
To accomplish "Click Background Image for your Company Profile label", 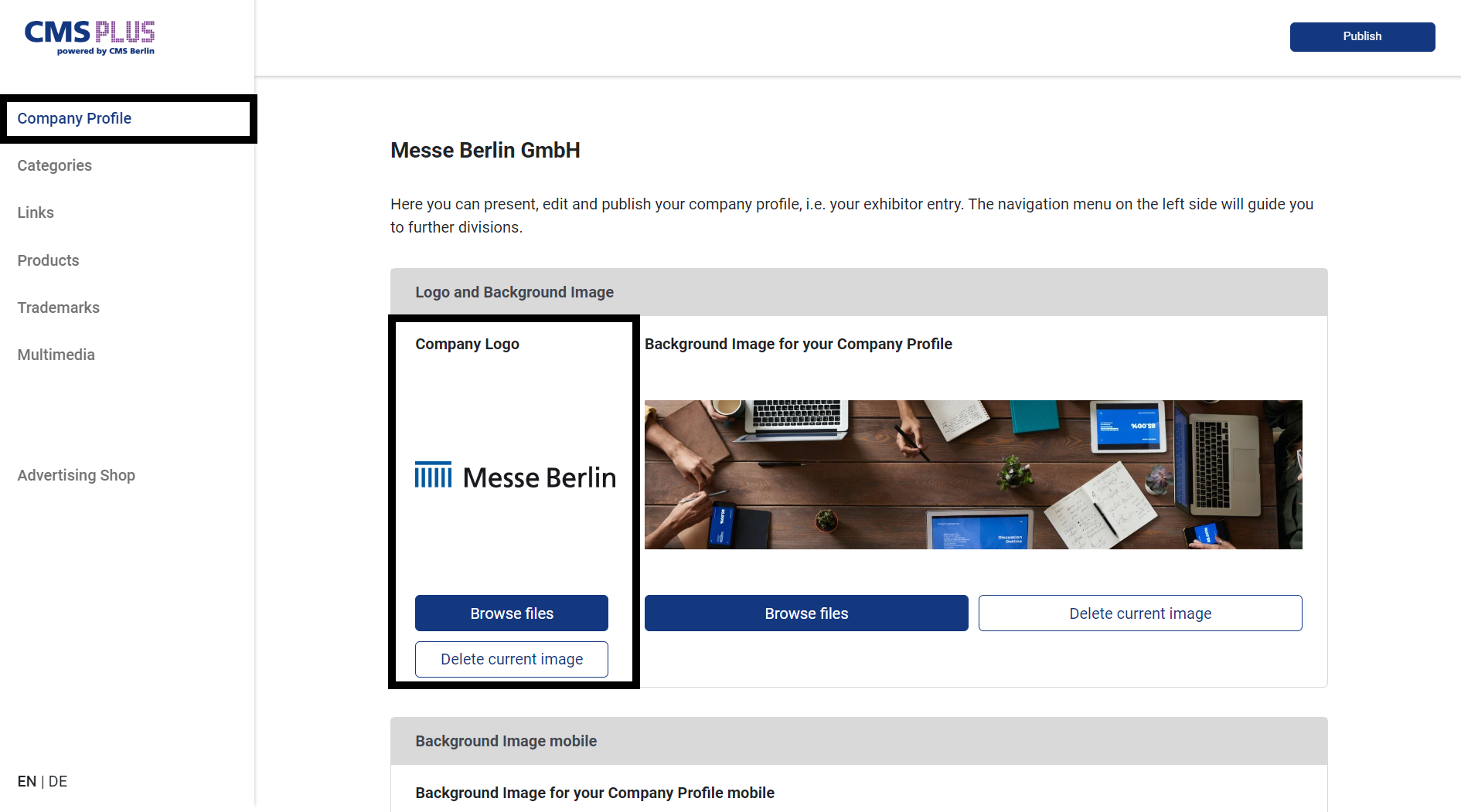I will pyautogui.click(x=799, y=344).
